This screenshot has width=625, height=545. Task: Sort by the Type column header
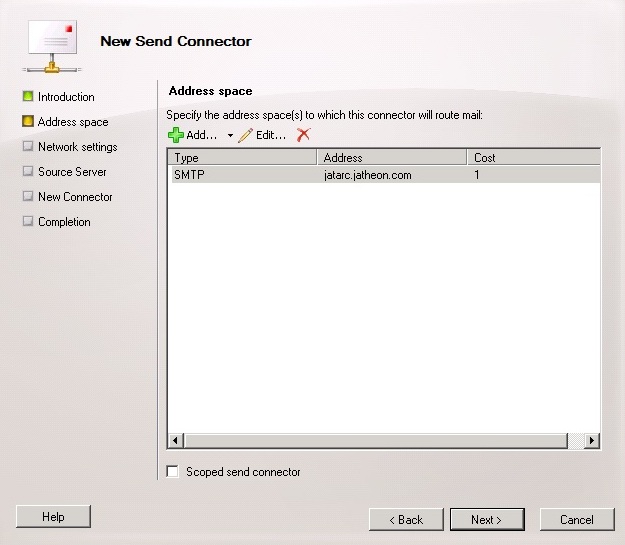point(242,157)
